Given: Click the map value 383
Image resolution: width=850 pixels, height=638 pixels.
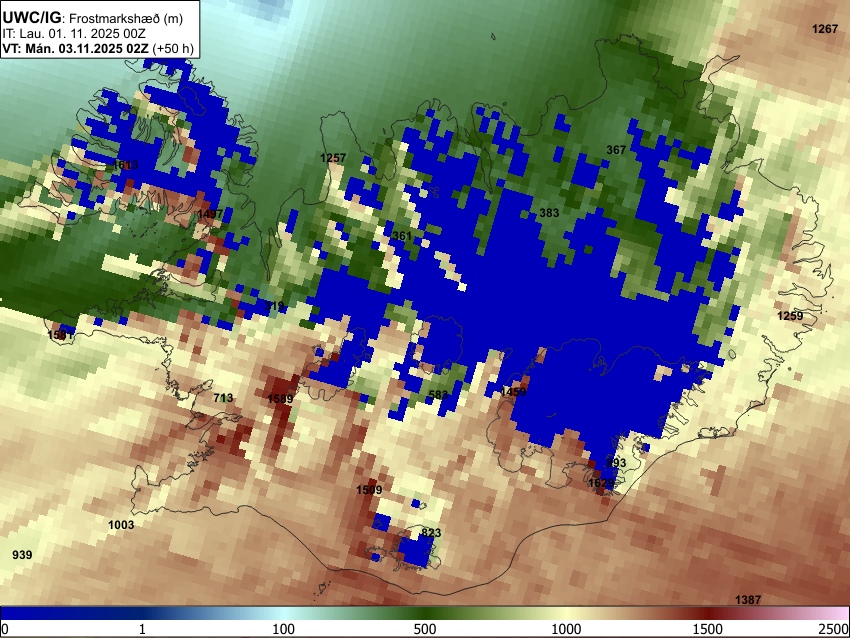Looking at the screenshot, I should [x=549, y=213].
